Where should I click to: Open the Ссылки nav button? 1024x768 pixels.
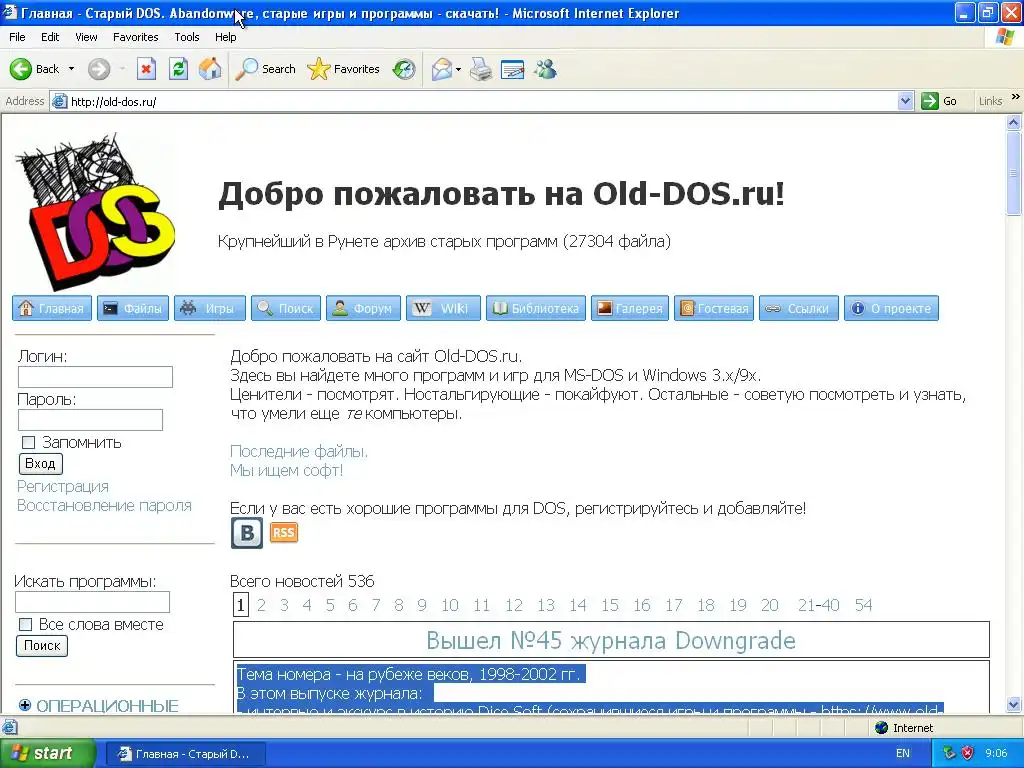click(799, 308)
